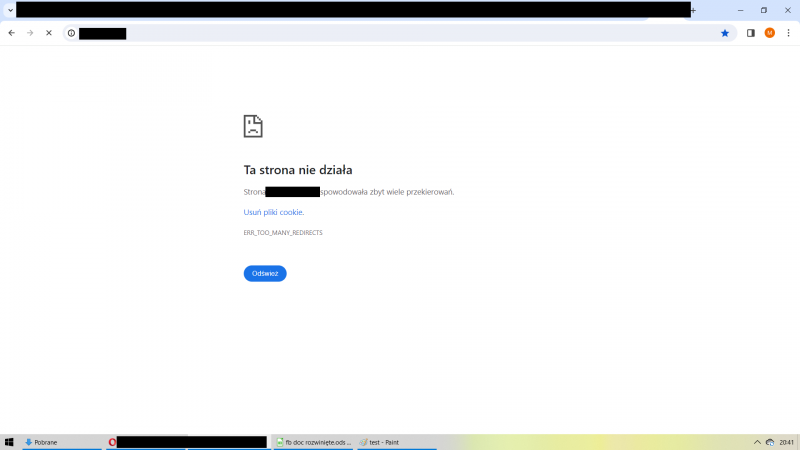
Task: Open the Pobrane taskbar item
Action: coord(62,442)
